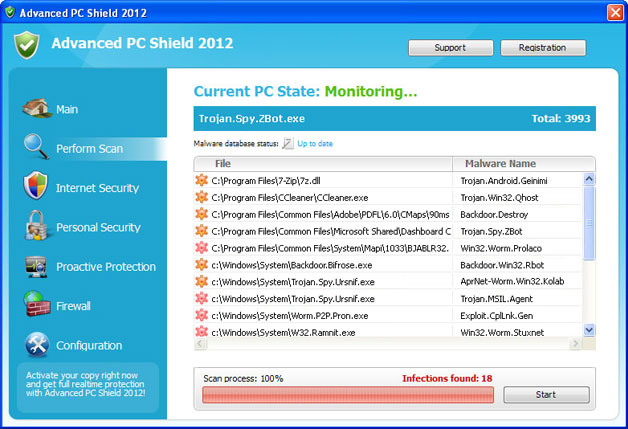Viewport: 628px width, 429px height.
Task: Sort by the Malware Name column header
Action: pos(523,164)
